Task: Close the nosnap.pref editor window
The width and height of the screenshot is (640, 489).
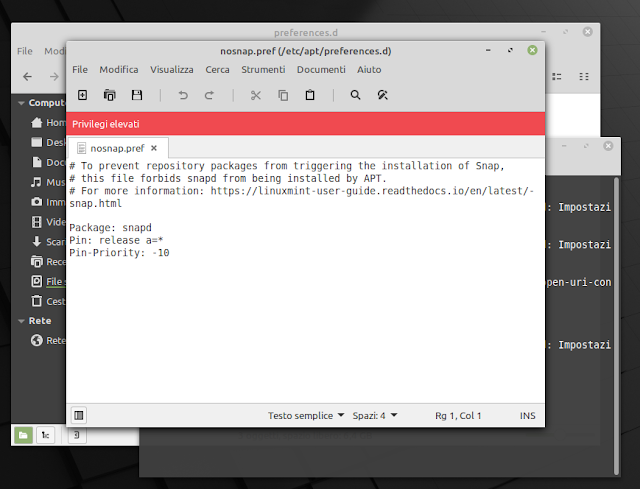Action: coord(532,50)
